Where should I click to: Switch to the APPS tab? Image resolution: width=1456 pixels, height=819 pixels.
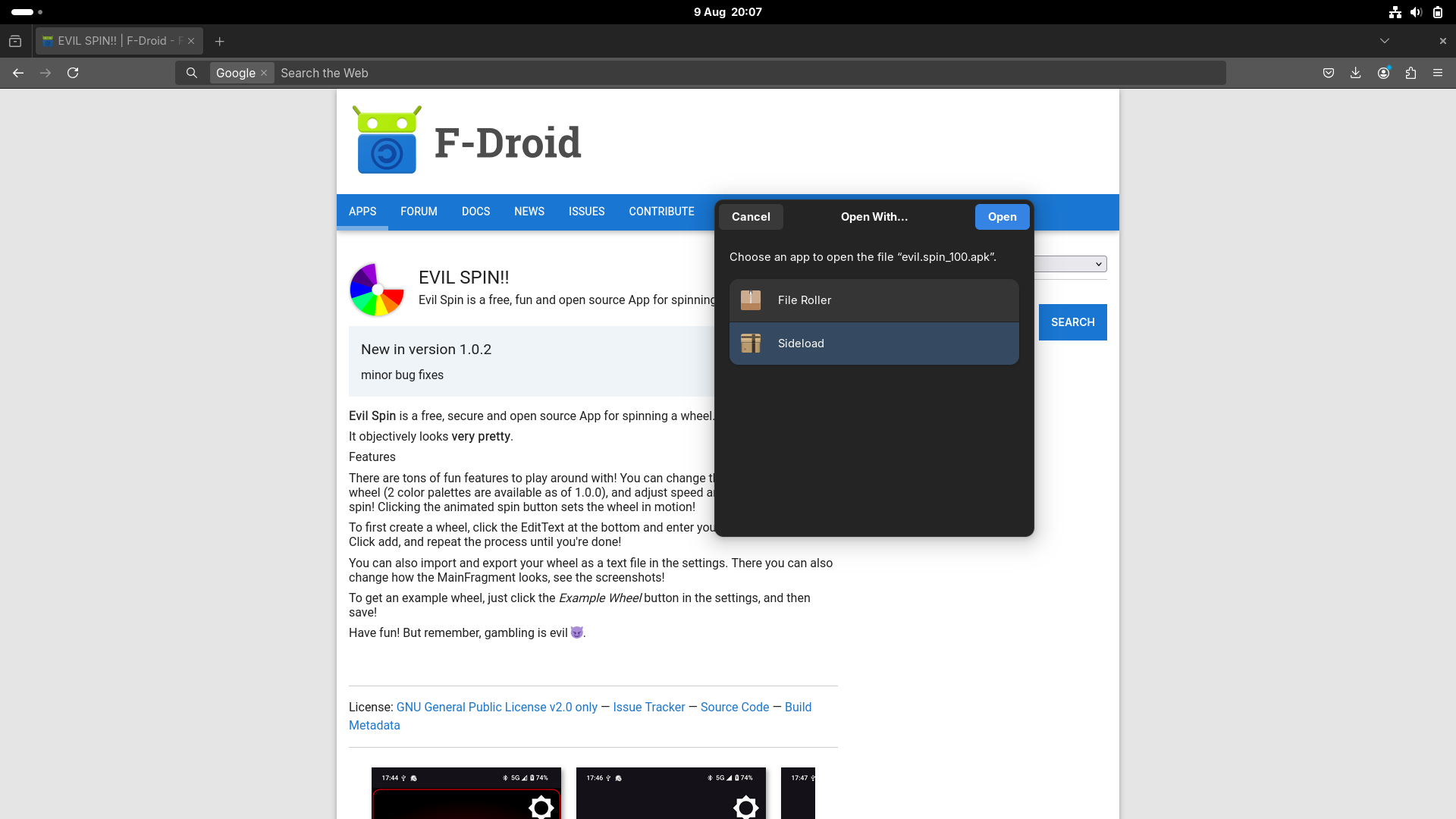coord(362,212)
